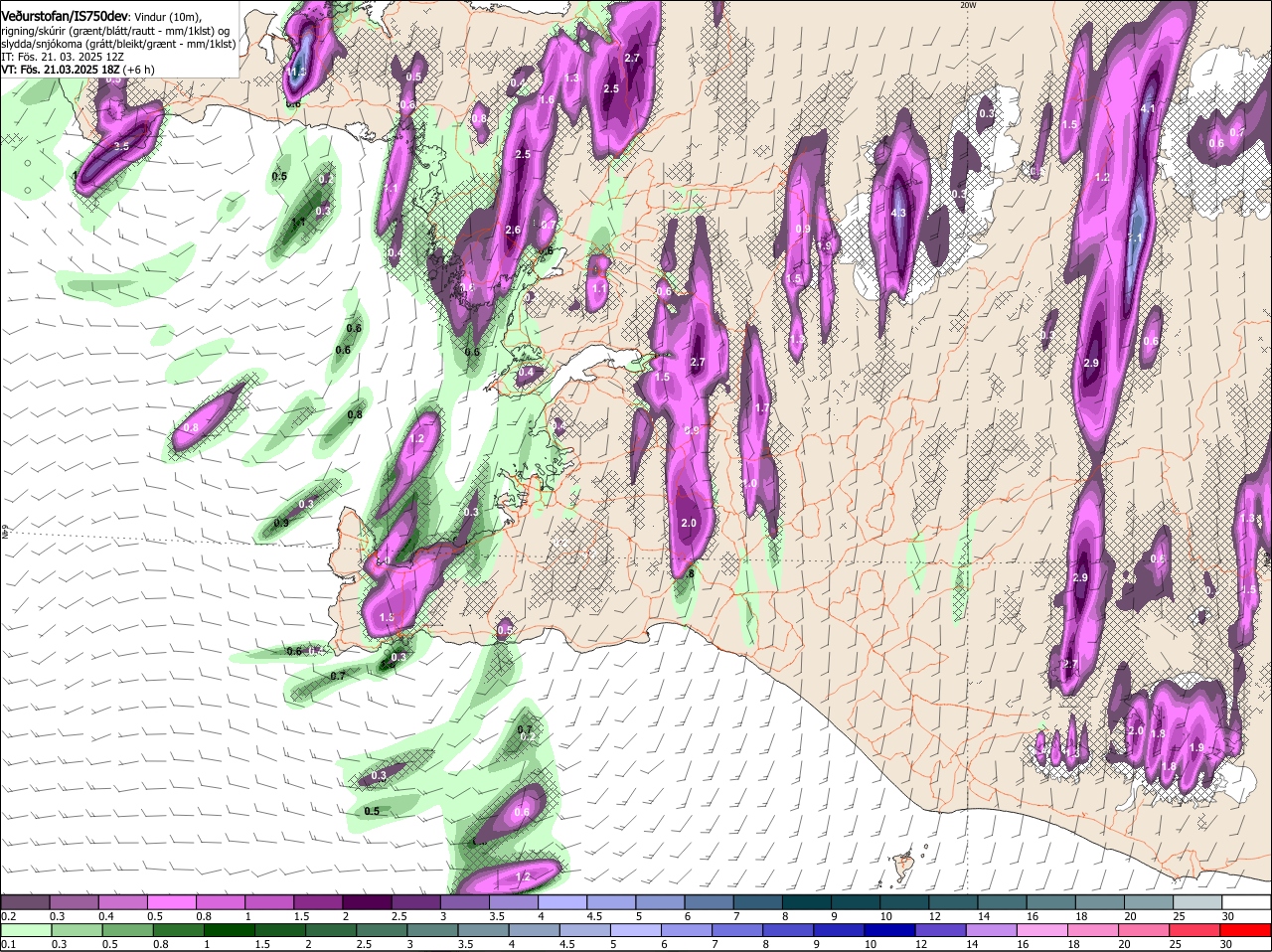Select the 'Vindur (10m)' heading text
Viewport: 1272px width, 952px height.
click(168, 17)
